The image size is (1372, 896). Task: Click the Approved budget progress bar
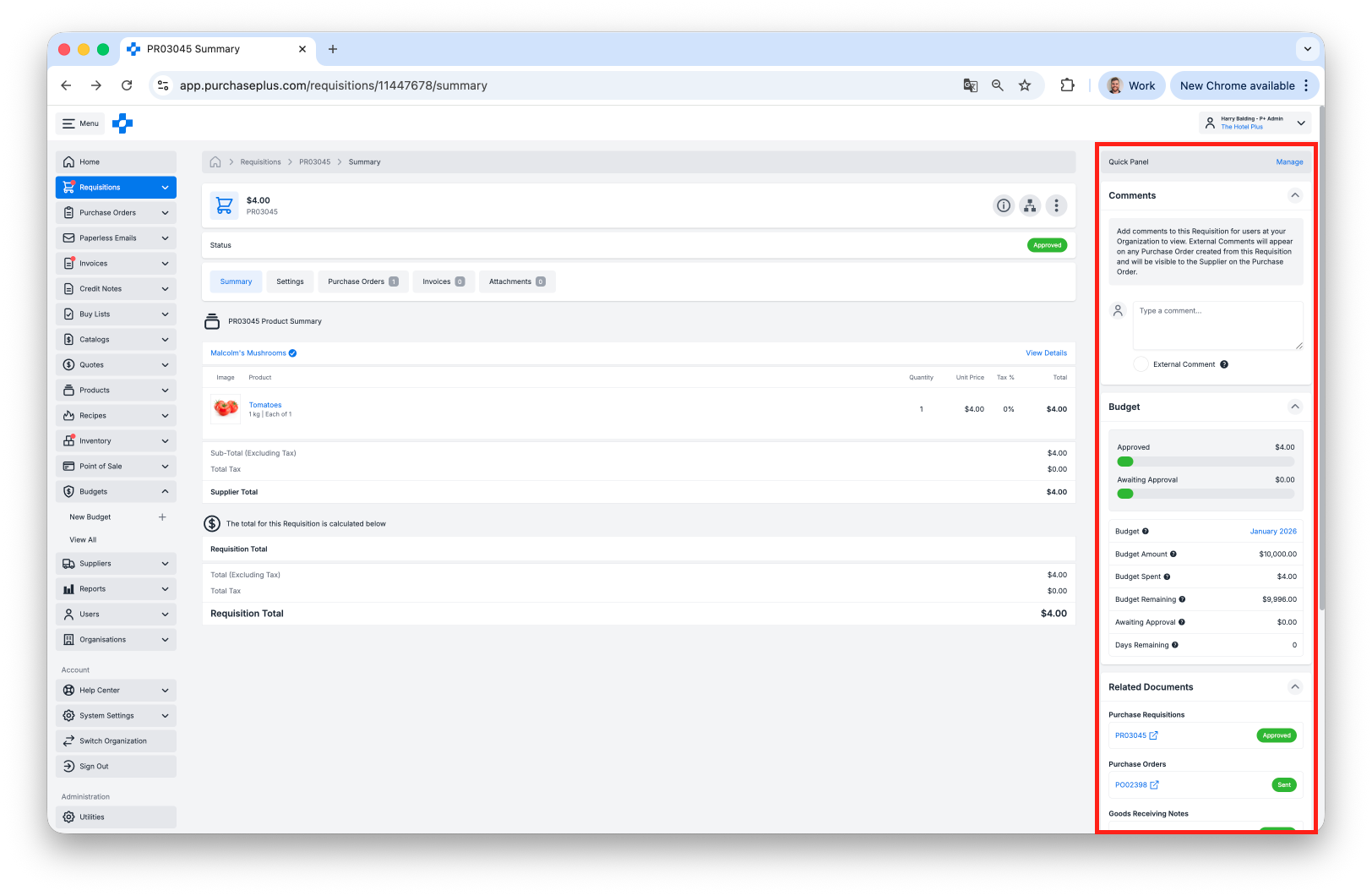point(1206,462)
